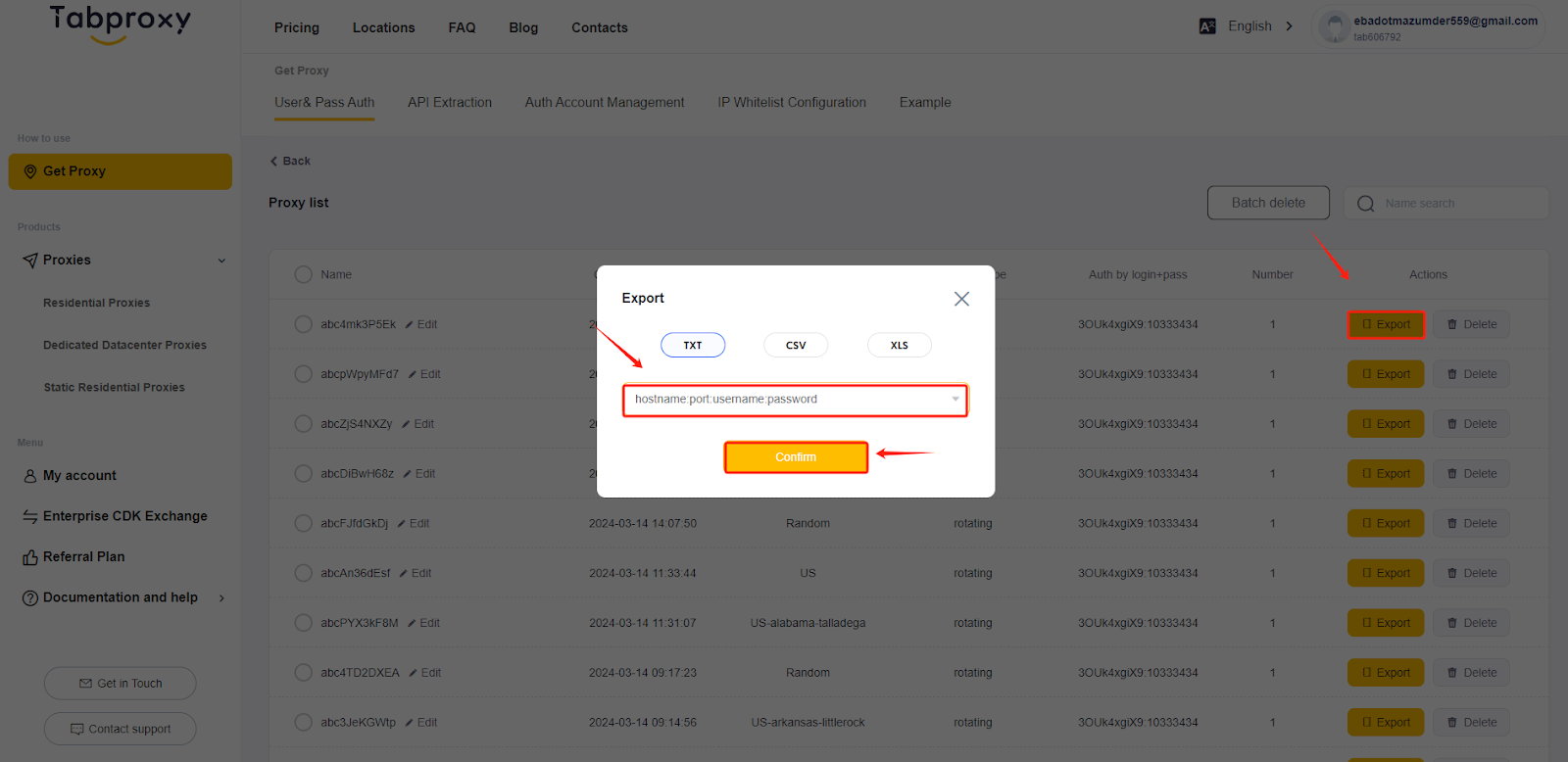Click Batch delete button
This screenshot has height=762, width=1568.
[1268, 203]
